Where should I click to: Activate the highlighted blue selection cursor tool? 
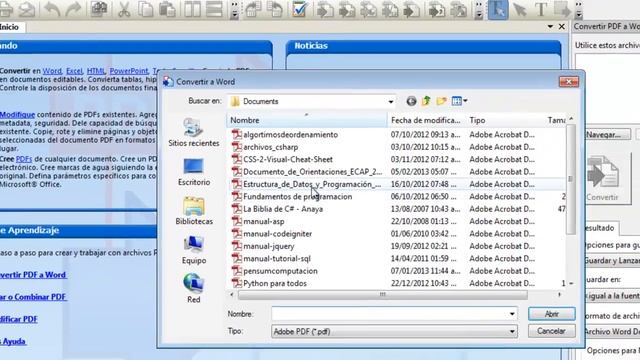pos(498,9)
